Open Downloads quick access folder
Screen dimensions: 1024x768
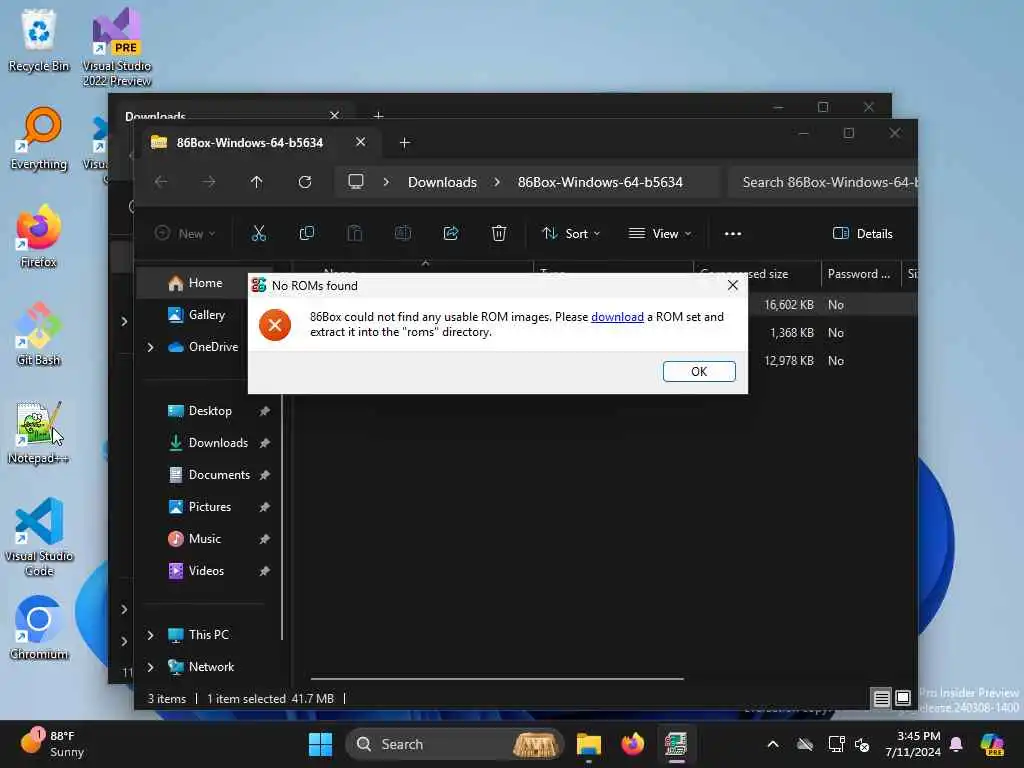coord(210,443)
